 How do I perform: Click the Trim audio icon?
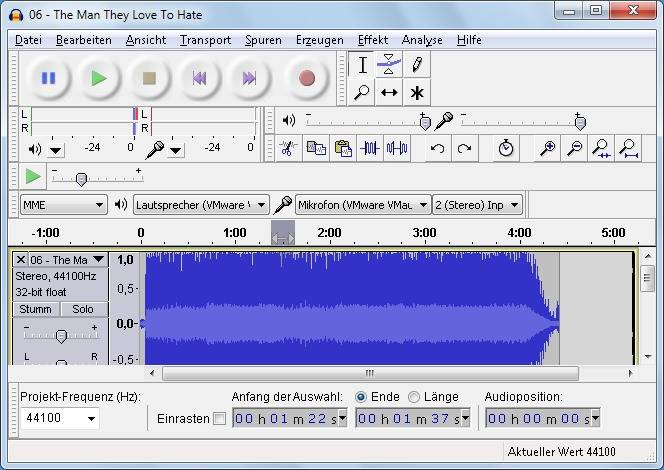tap(370, 149)
